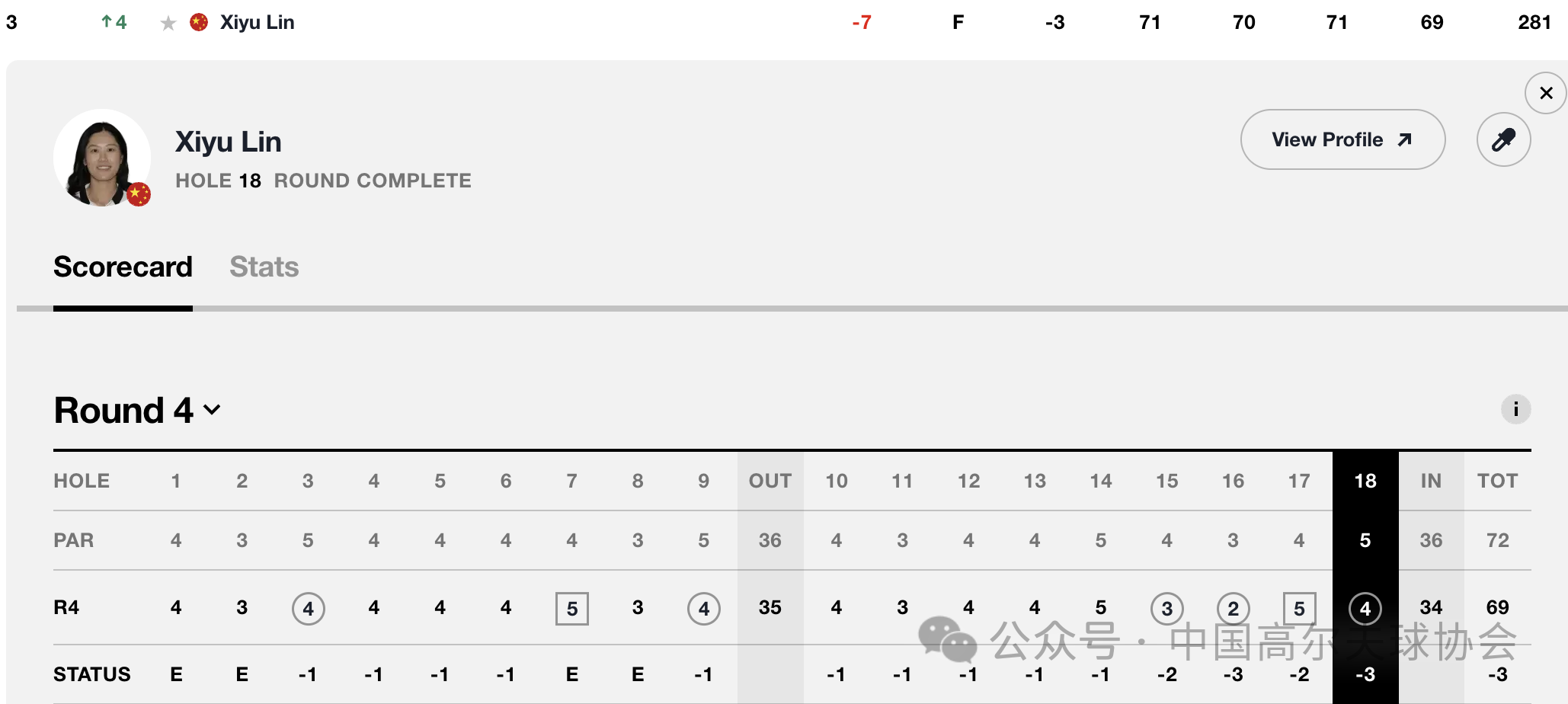
Task: Click the scorecard info icon
Action: click(1515, 409)
